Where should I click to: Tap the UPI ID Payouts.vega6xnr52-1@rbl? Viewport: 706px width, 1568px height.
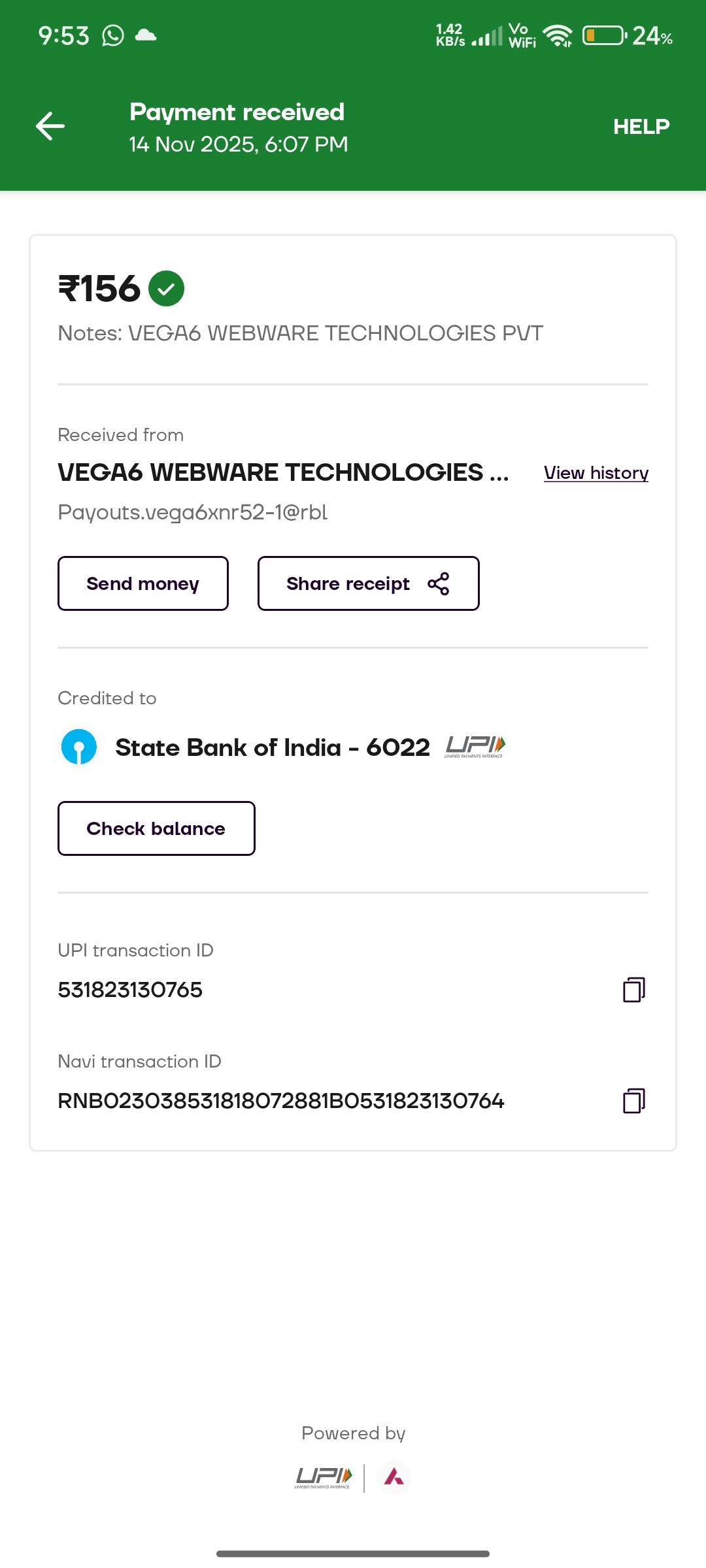coord(193,512)
